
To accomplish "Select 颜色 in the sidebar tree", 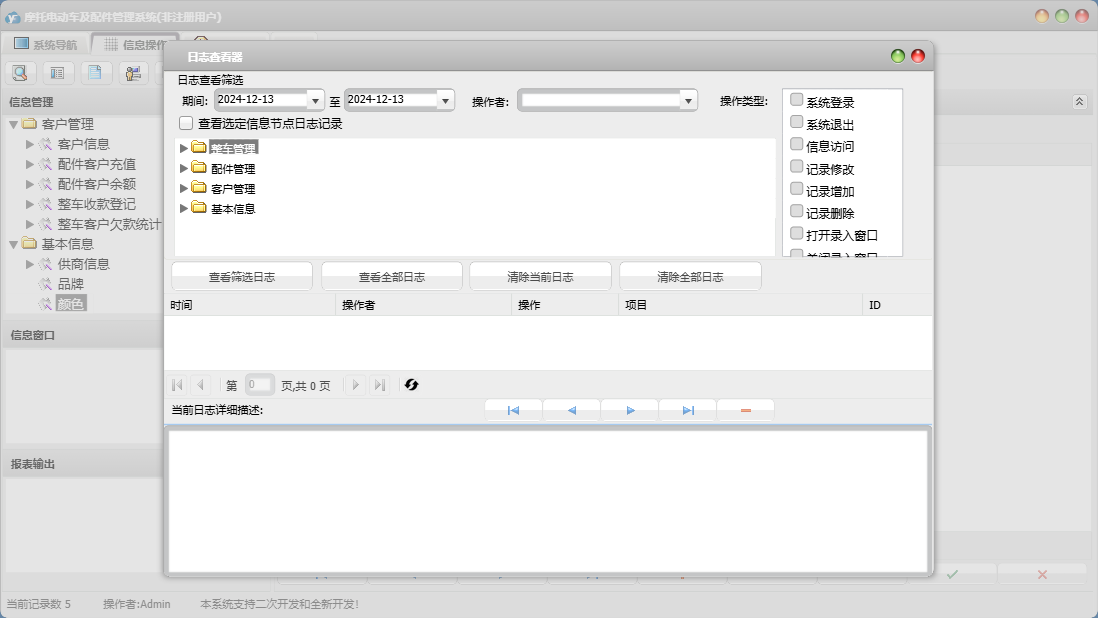I will pyautogui.click(x=71, y=304).
